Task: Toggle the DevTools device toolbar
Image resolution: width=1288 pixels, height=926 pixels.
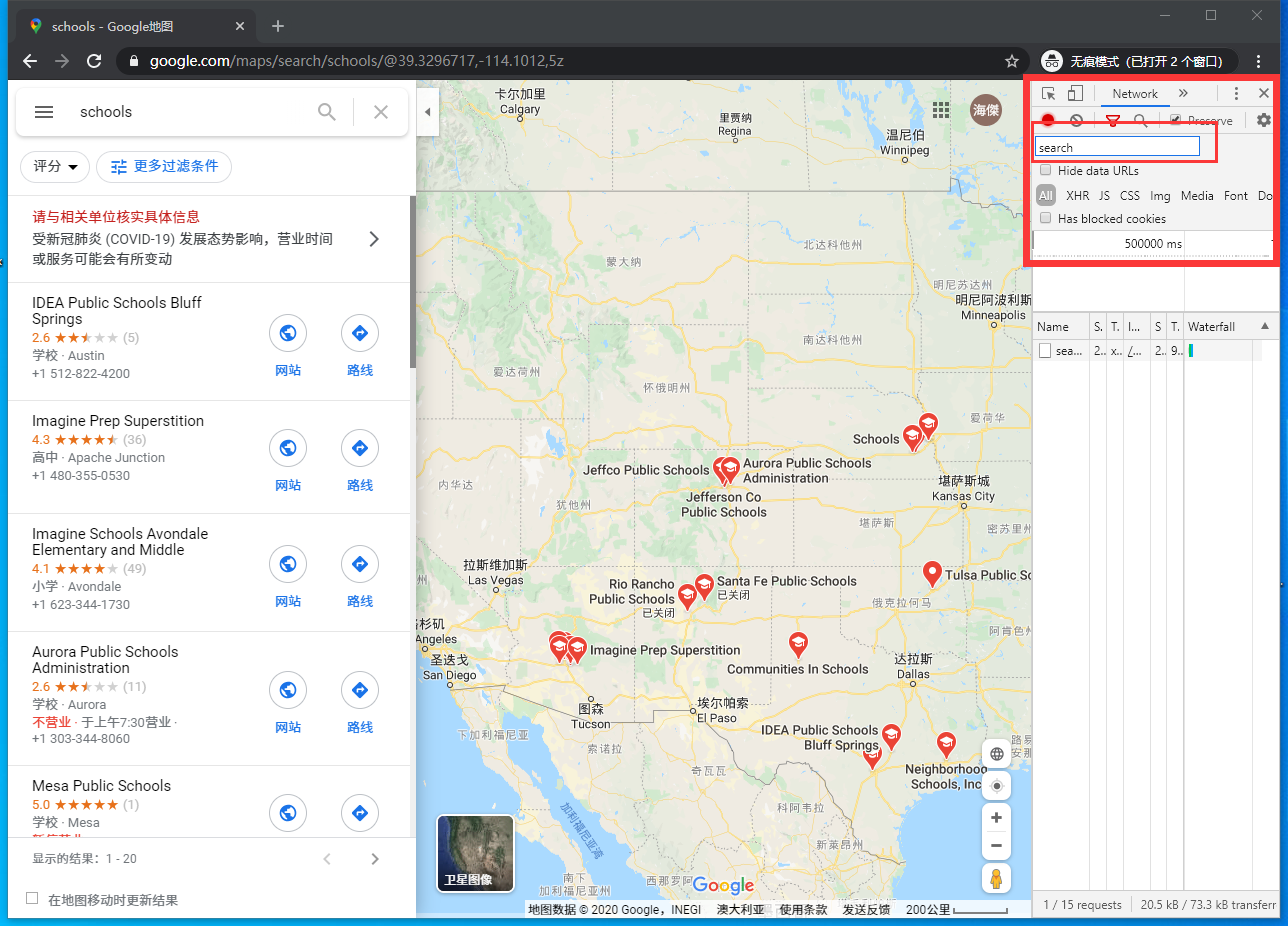Action: (1075, 94)
